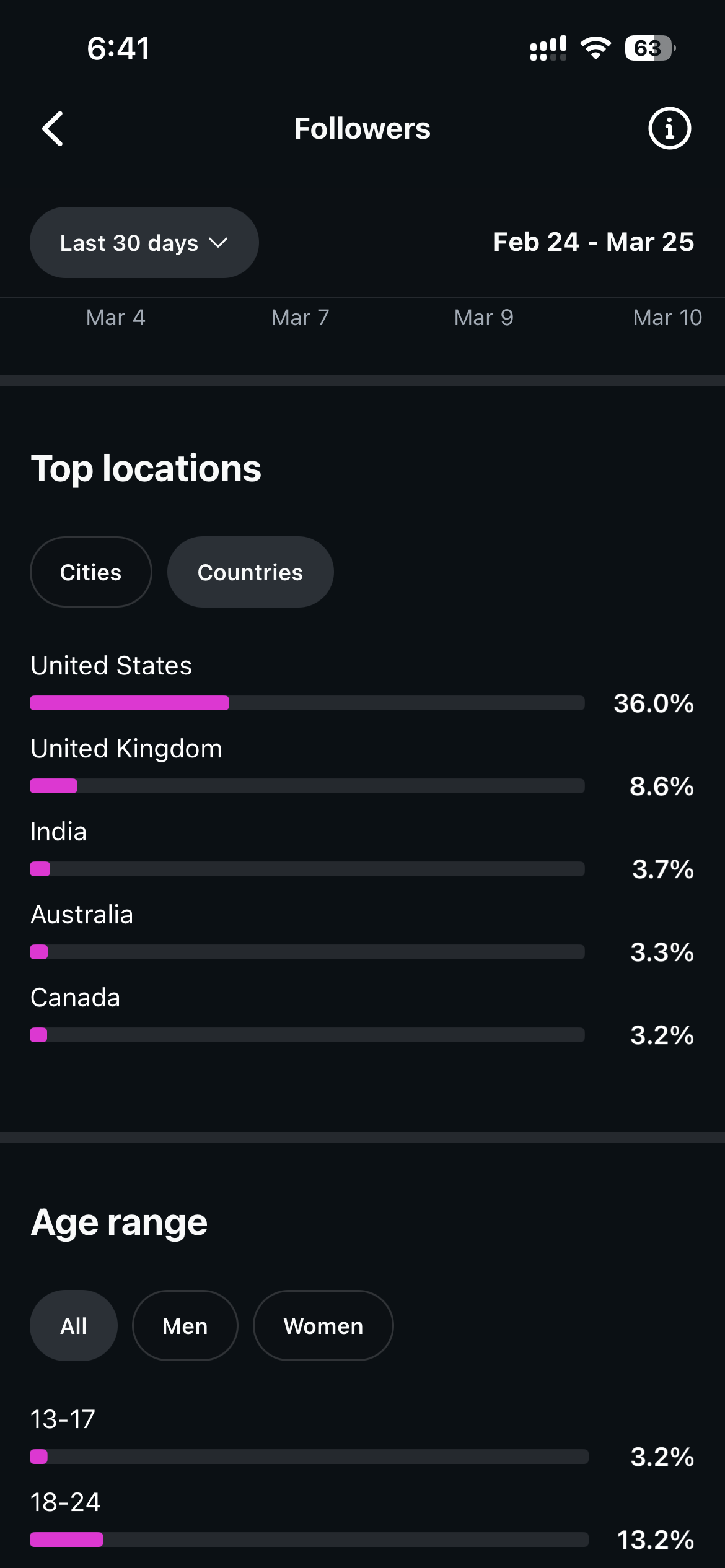Select the All age filter
This screenshot has width=725, height=1568.
[74, 1326]
